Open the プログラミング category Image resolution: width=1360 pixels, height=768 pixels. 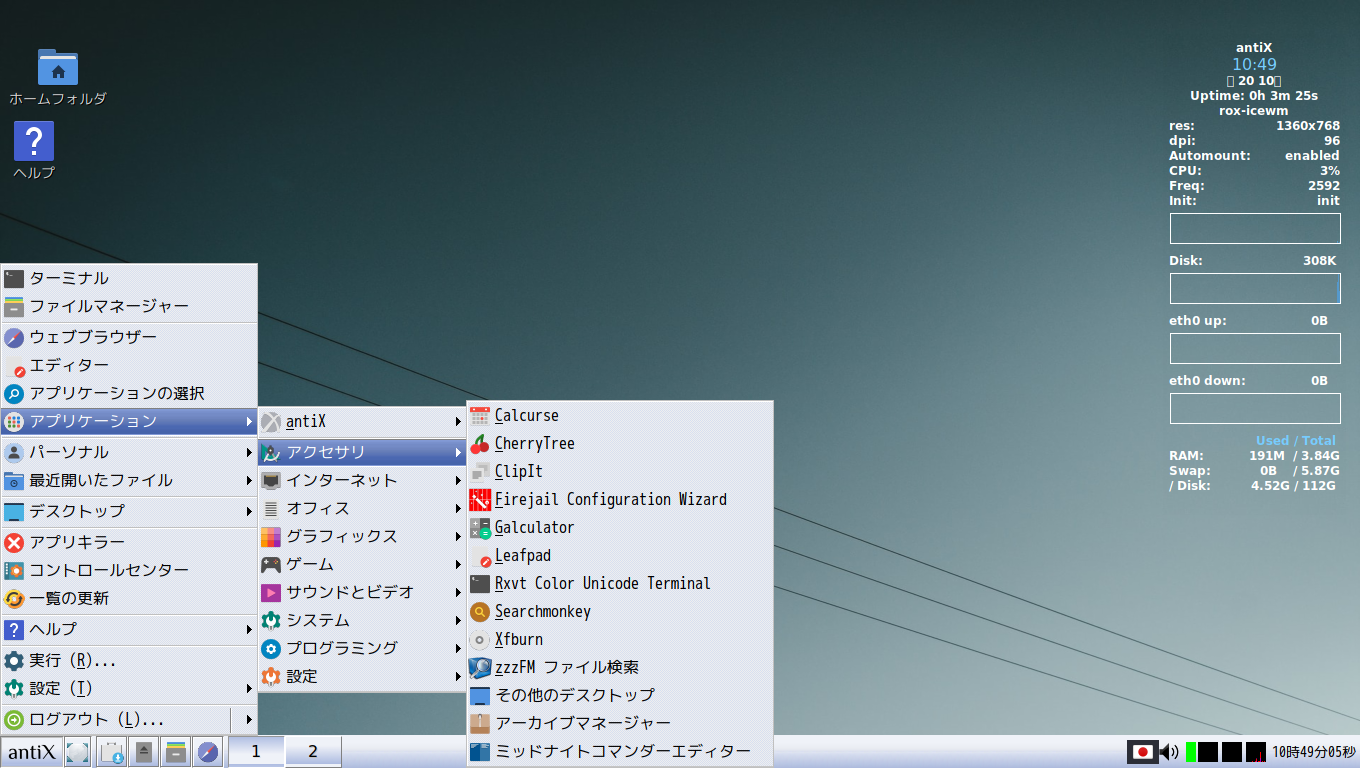tap(362, 648)
